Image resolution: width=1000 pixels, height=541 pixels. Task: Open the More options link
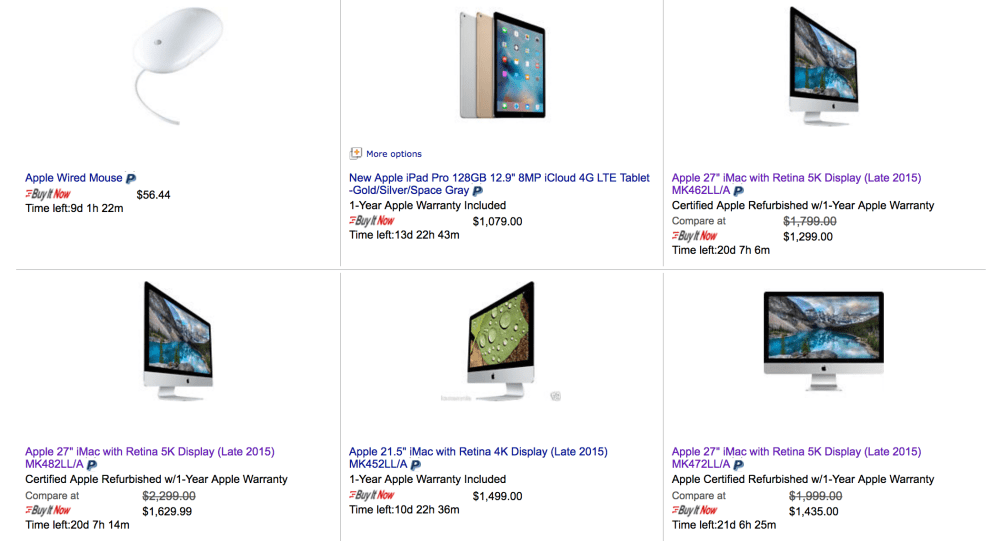pyautogui.click(x=394, y=154)
